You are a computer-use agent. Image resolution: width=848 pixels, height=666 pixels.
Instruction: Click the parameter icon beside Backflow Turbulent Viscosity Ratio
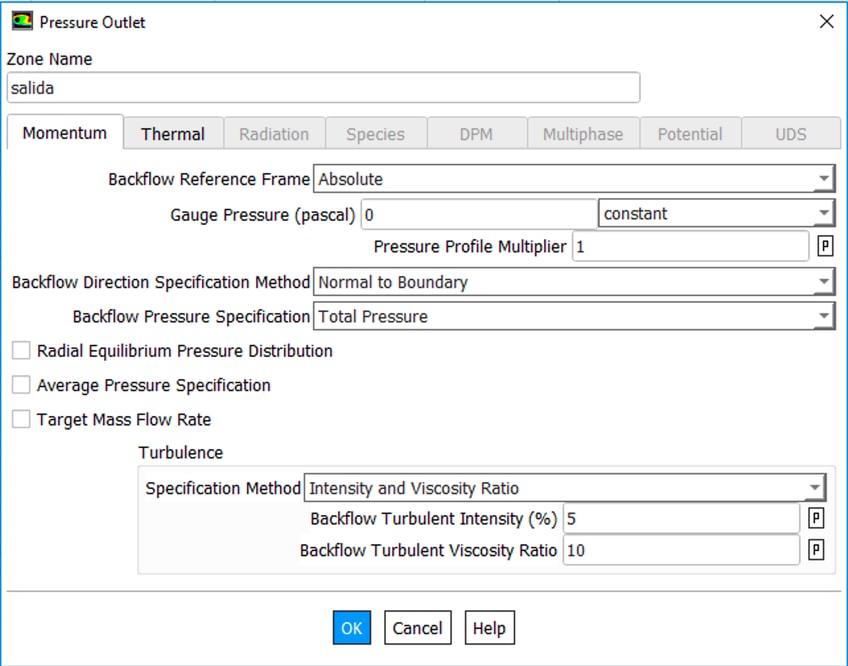(816, 551)
